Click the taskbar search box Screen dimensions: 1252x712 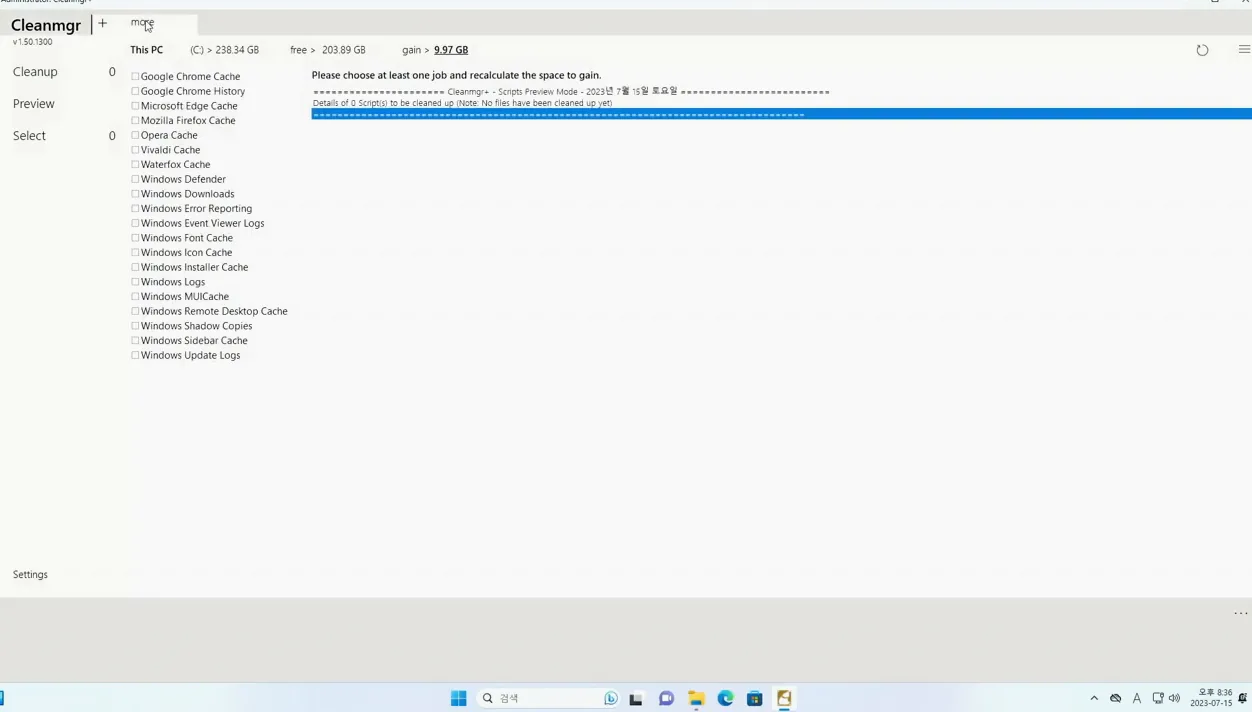[549, 698]
